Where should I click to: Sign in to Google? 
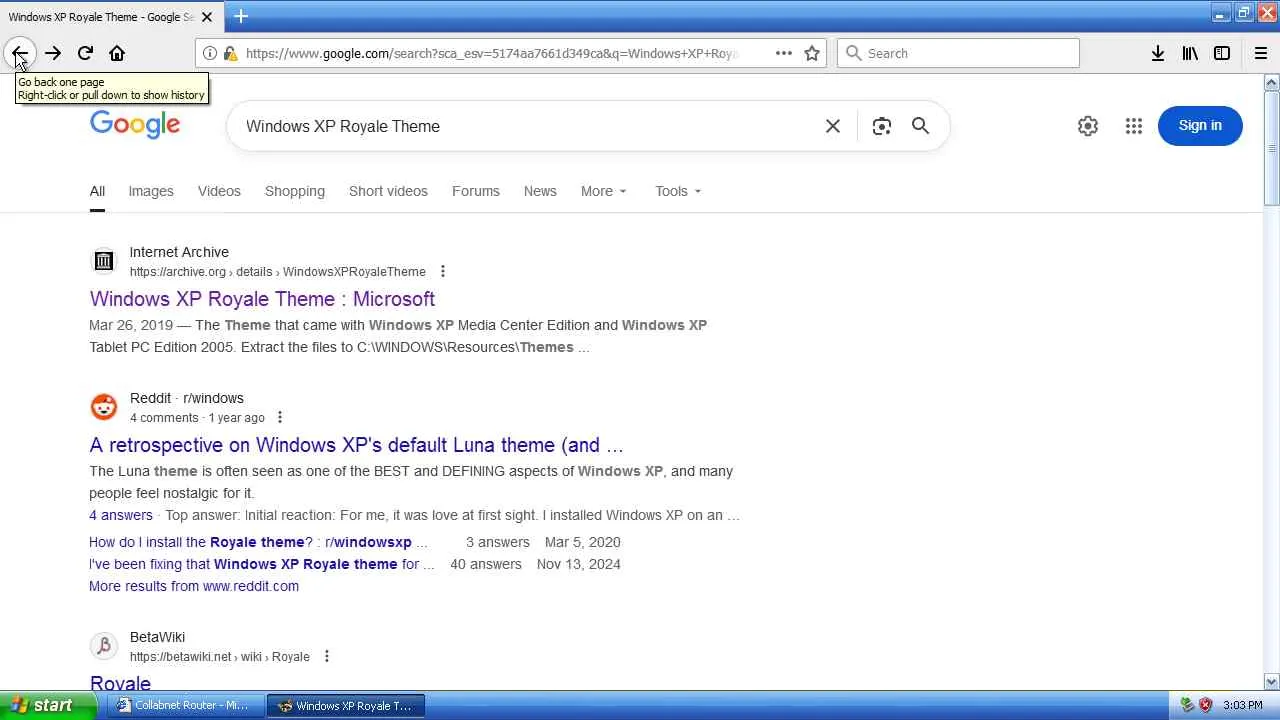tap(1200, 126)
